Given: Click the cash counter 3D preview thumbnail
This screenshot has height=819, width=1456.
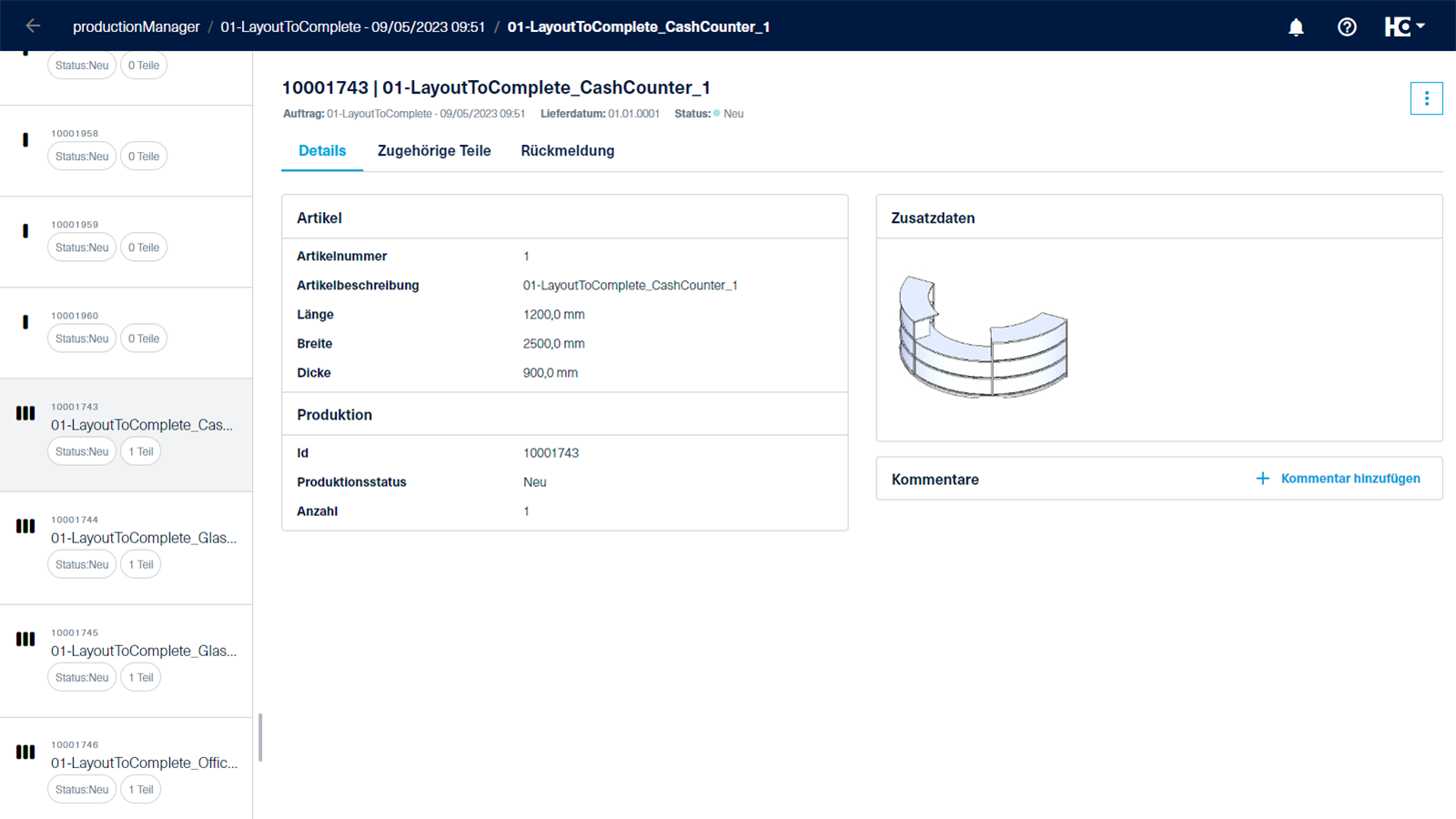Looking at the screenshot, I should click(x=983, y=337).
